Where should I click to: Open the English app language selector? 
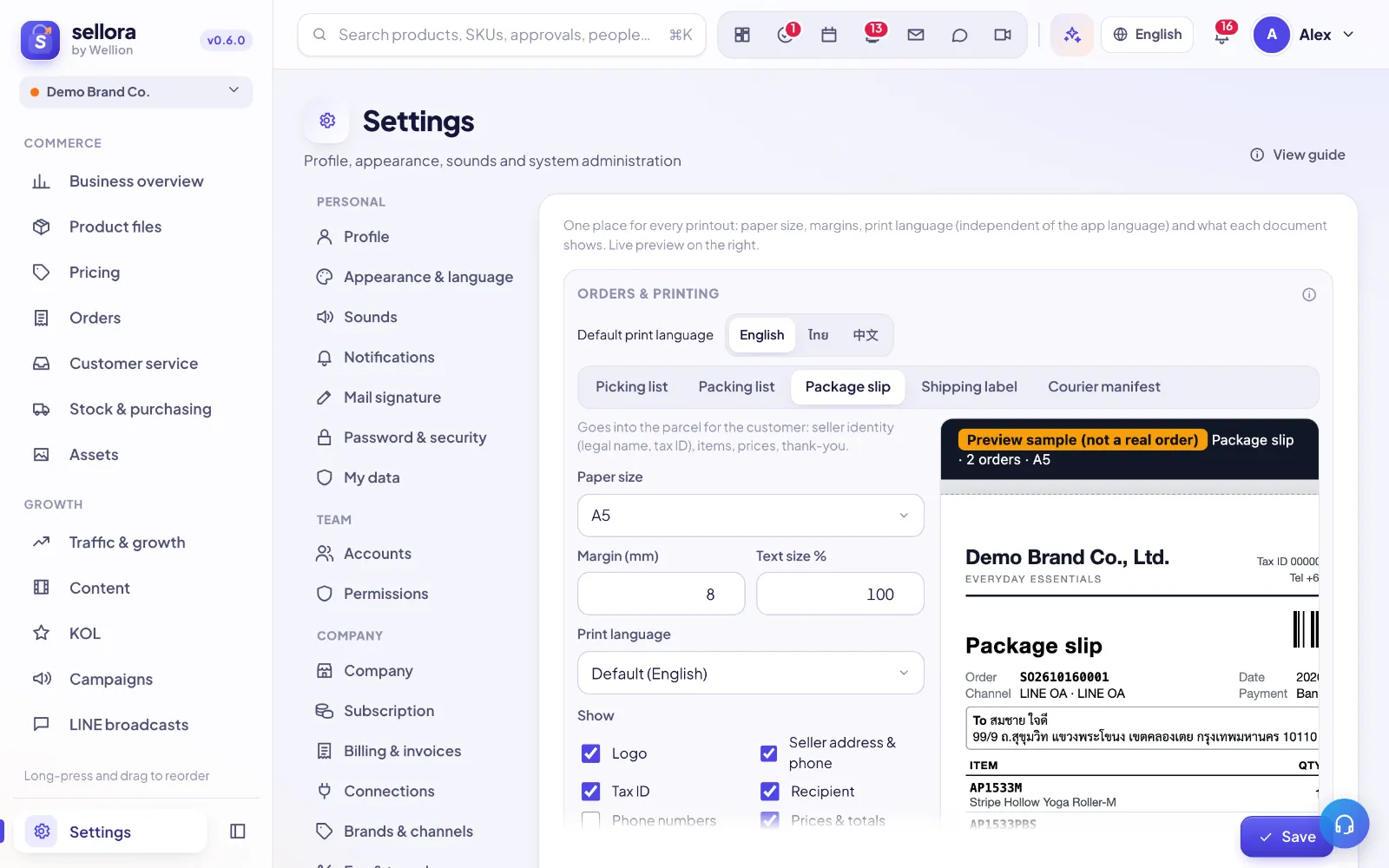tap(1147, 35)
